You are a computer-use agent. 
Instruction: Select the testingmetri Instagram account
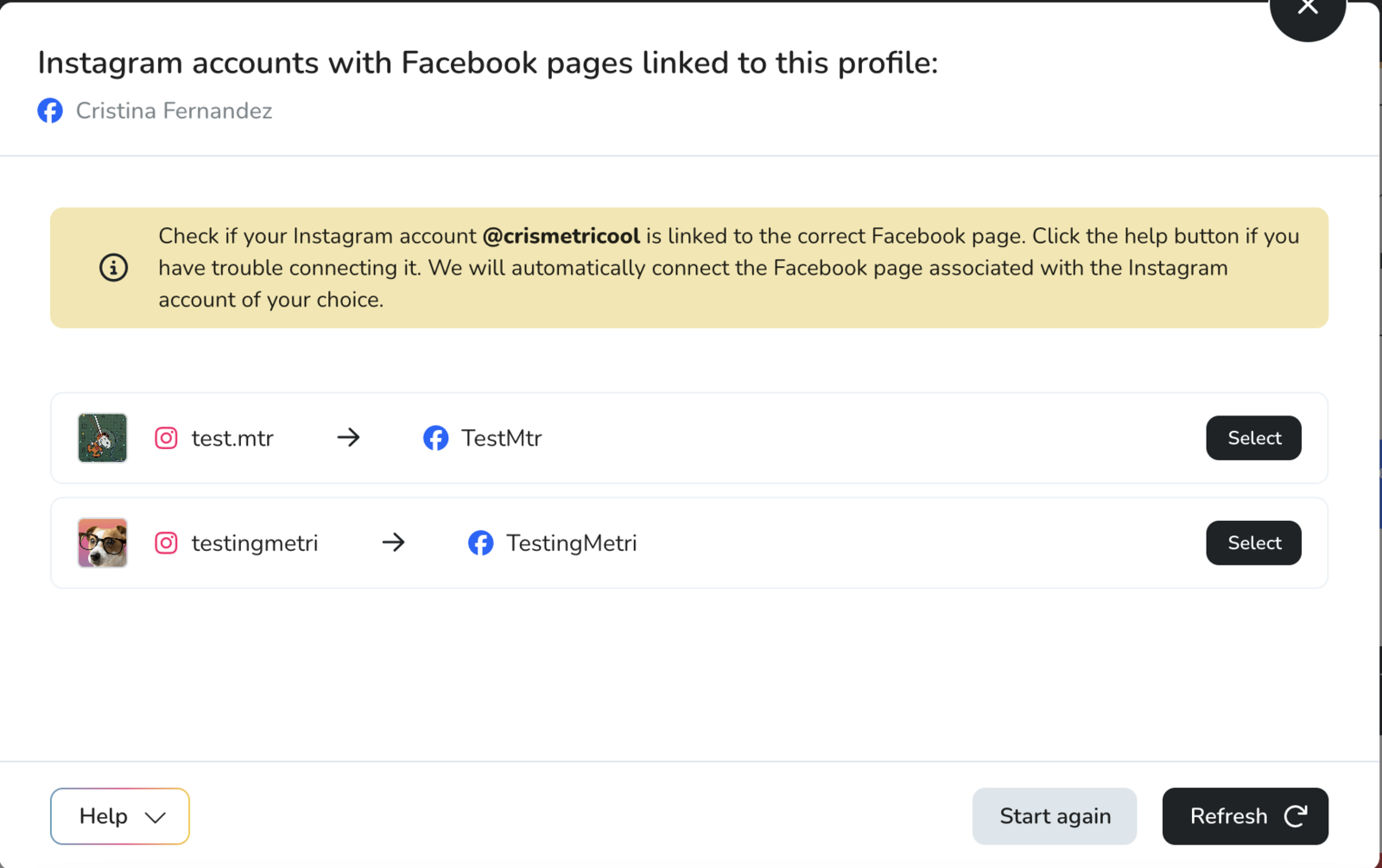pyautogui.click(x=1253, y=543)
